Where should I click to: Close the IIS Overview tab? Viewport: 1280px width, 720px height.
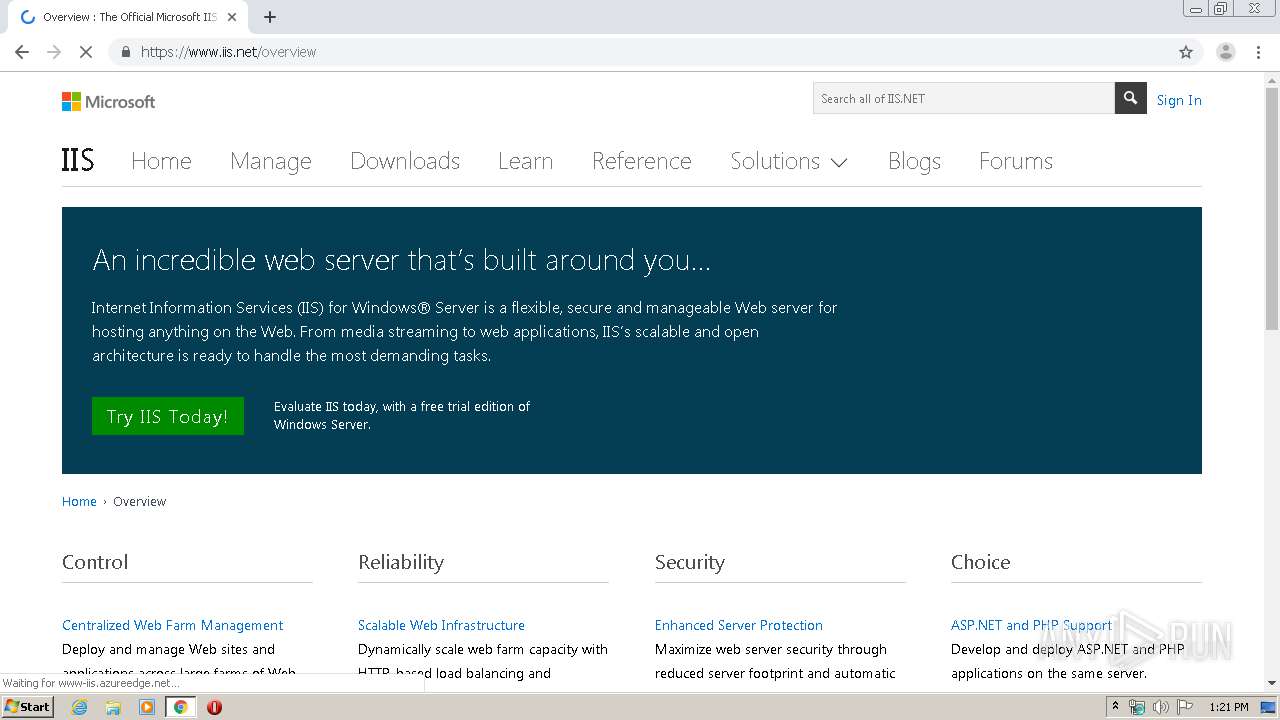(232, 17)
